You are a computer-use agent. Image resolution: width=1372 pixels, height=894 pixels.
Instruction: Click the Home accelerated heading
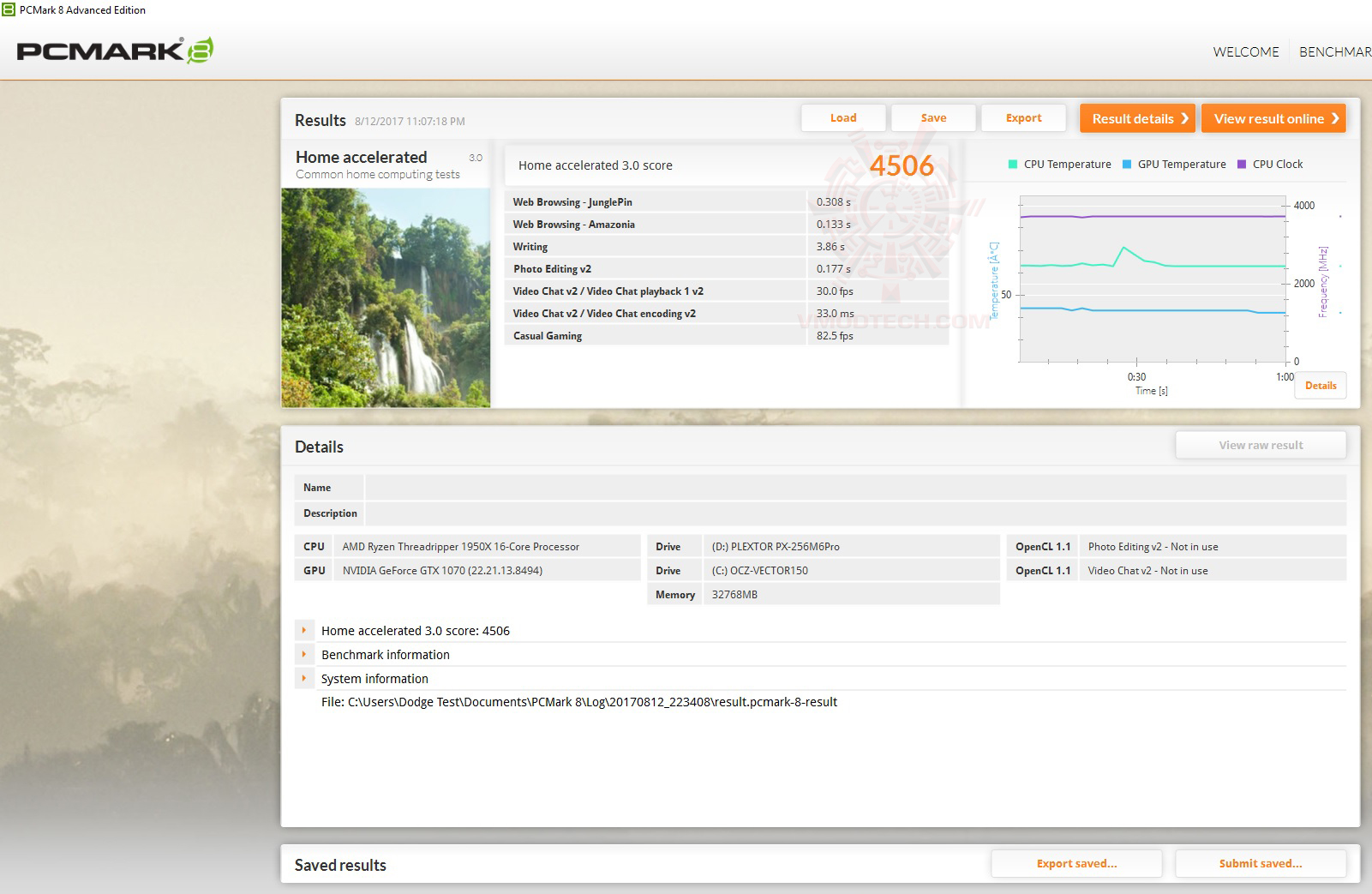click(361, 157)
